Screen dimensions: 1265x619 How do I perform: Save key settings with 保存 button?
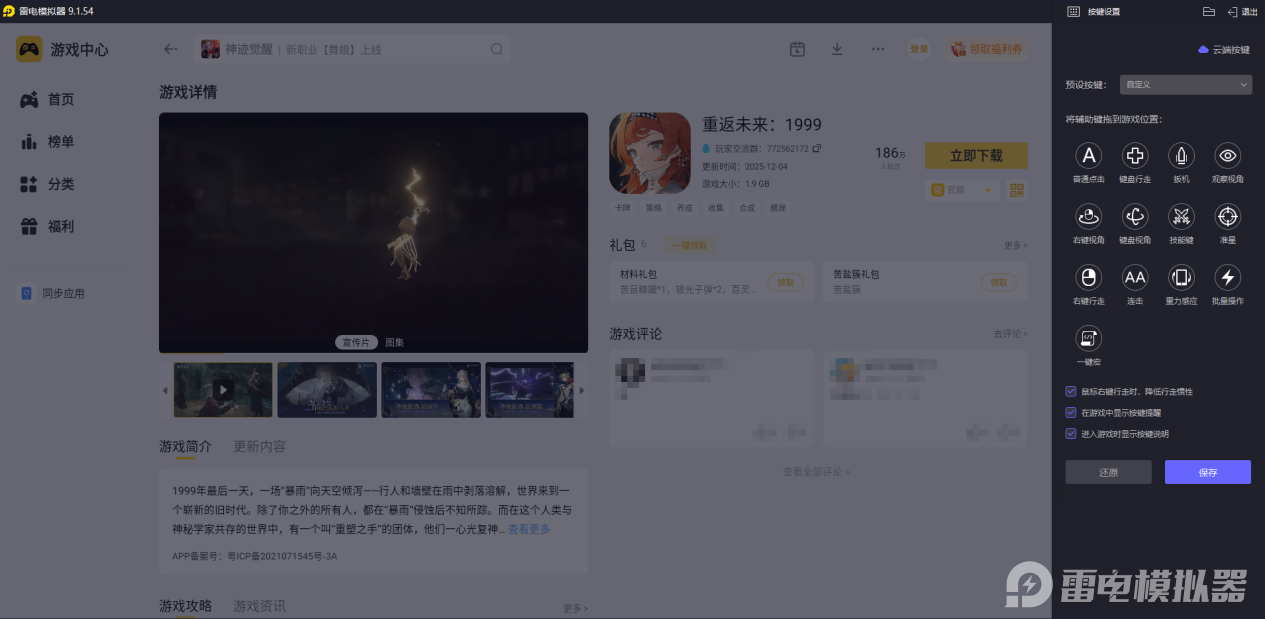tap(1207, 471)
